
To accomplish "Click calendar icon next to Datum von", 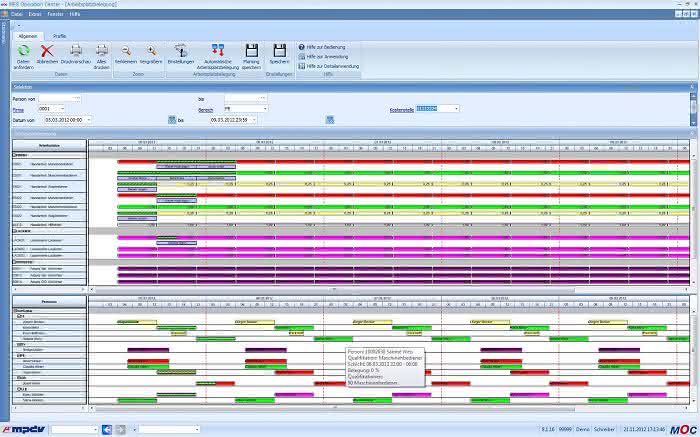I will (172, 120).
